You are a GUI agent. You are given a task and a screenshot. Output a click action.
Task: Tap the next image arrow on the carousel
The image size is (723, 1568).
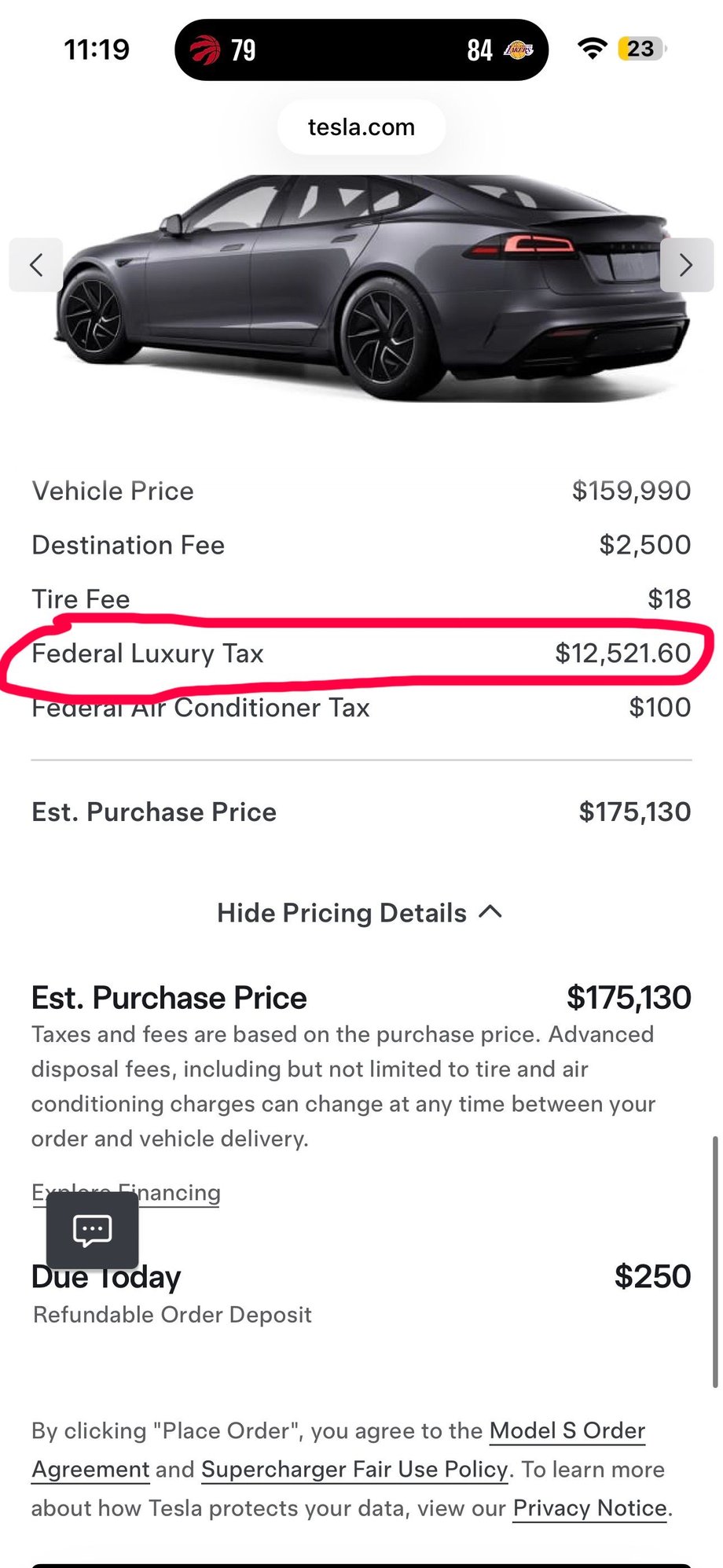(x=686, y=265)
